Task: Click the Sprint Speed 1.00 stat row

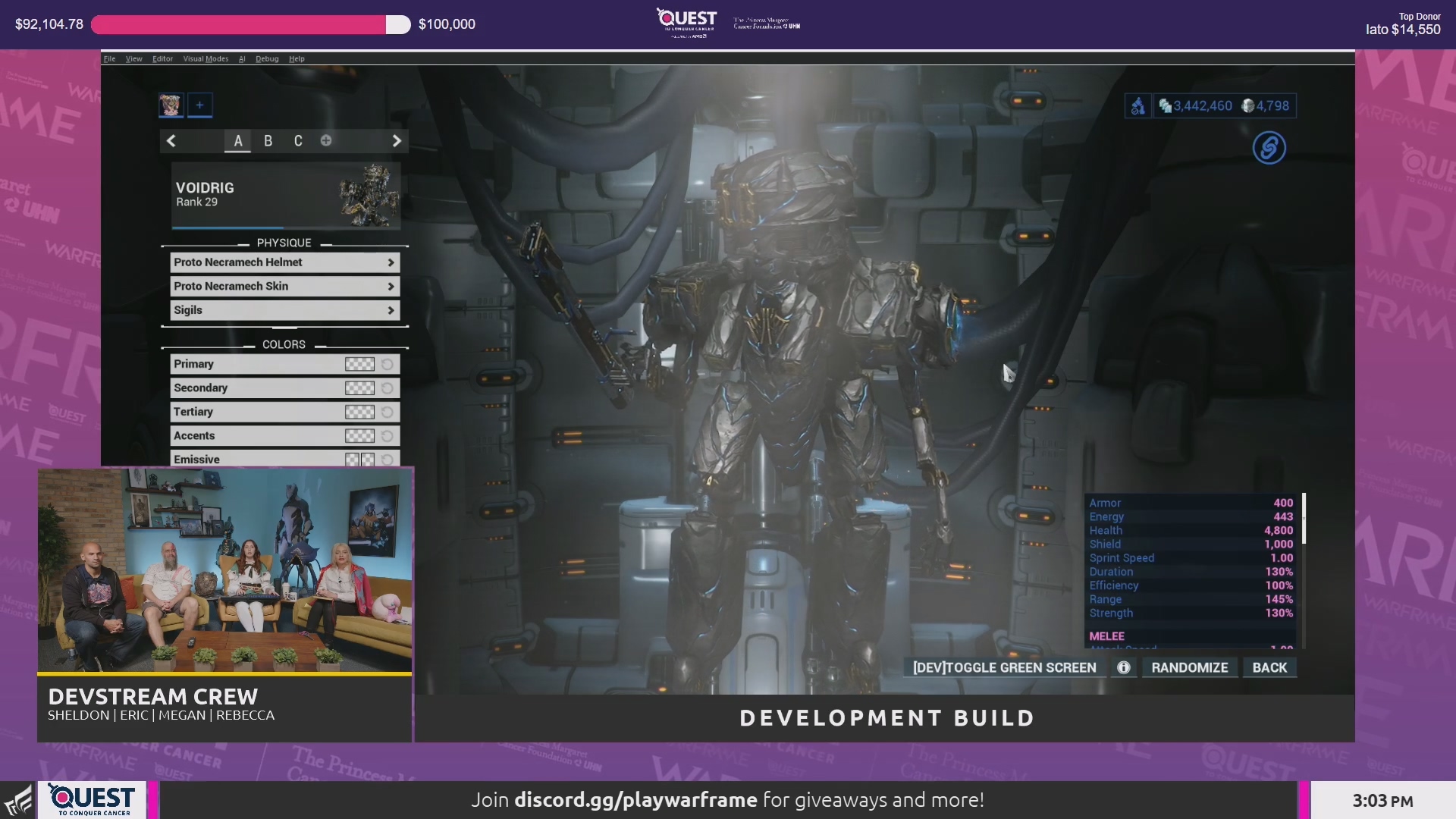Action: (1191, 557)
